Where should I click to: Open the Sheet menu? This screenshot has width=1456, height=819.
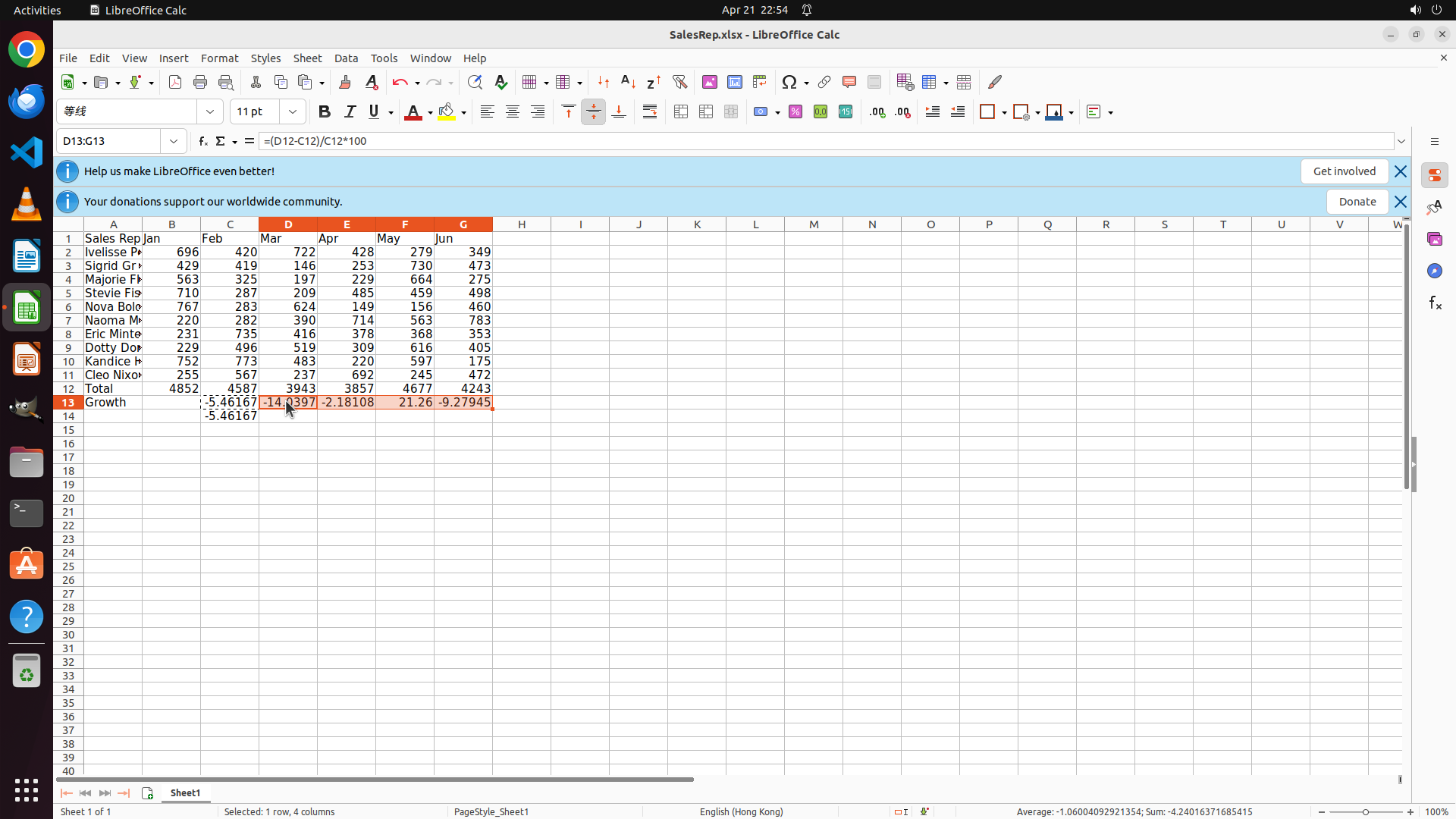click(307, 58)
